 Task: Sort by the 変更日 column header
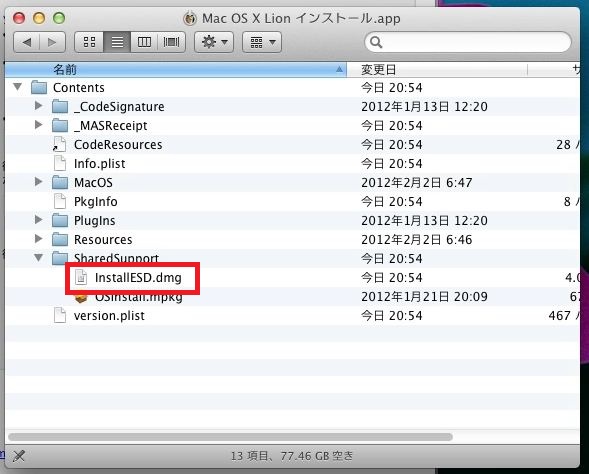pos(437,69)
